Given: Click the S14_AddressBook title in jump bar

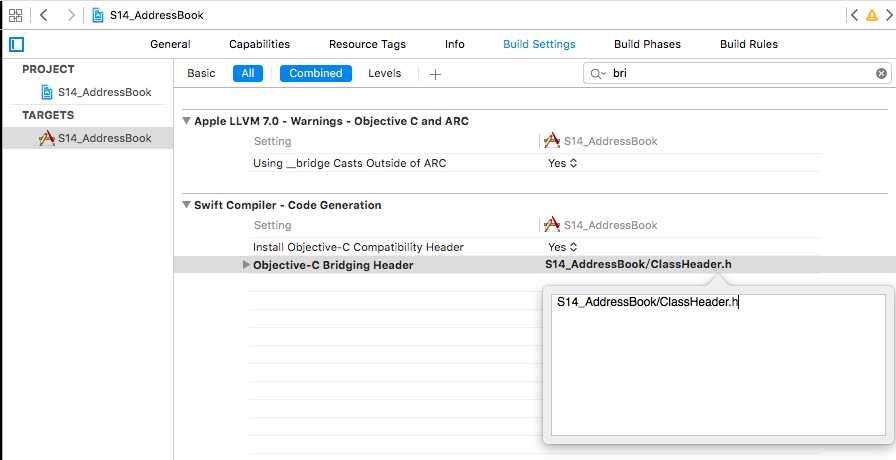Looking at the screenshot, I should tap(157, 15).
